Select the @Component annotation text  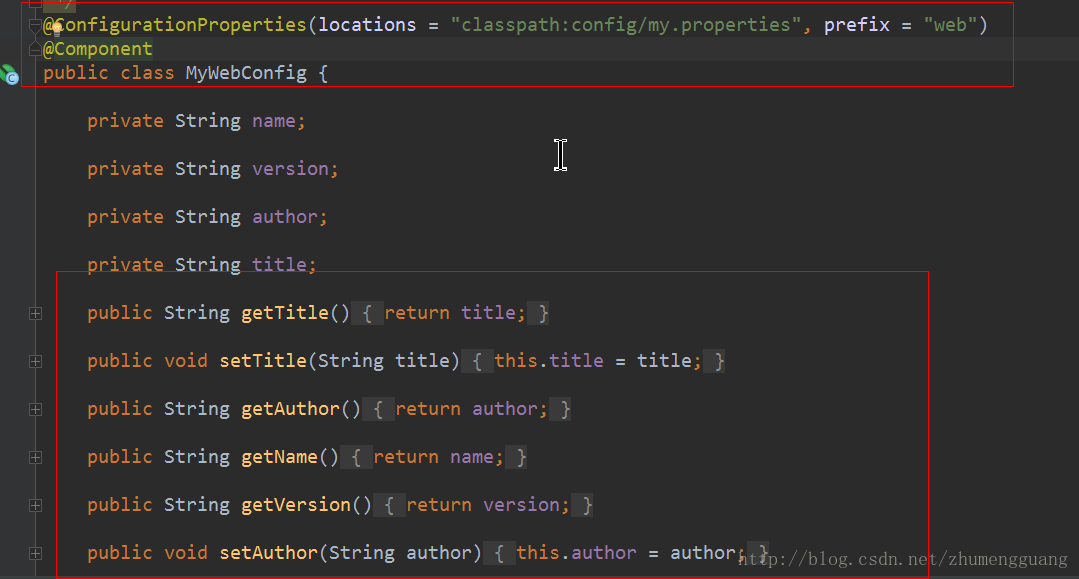98,50
